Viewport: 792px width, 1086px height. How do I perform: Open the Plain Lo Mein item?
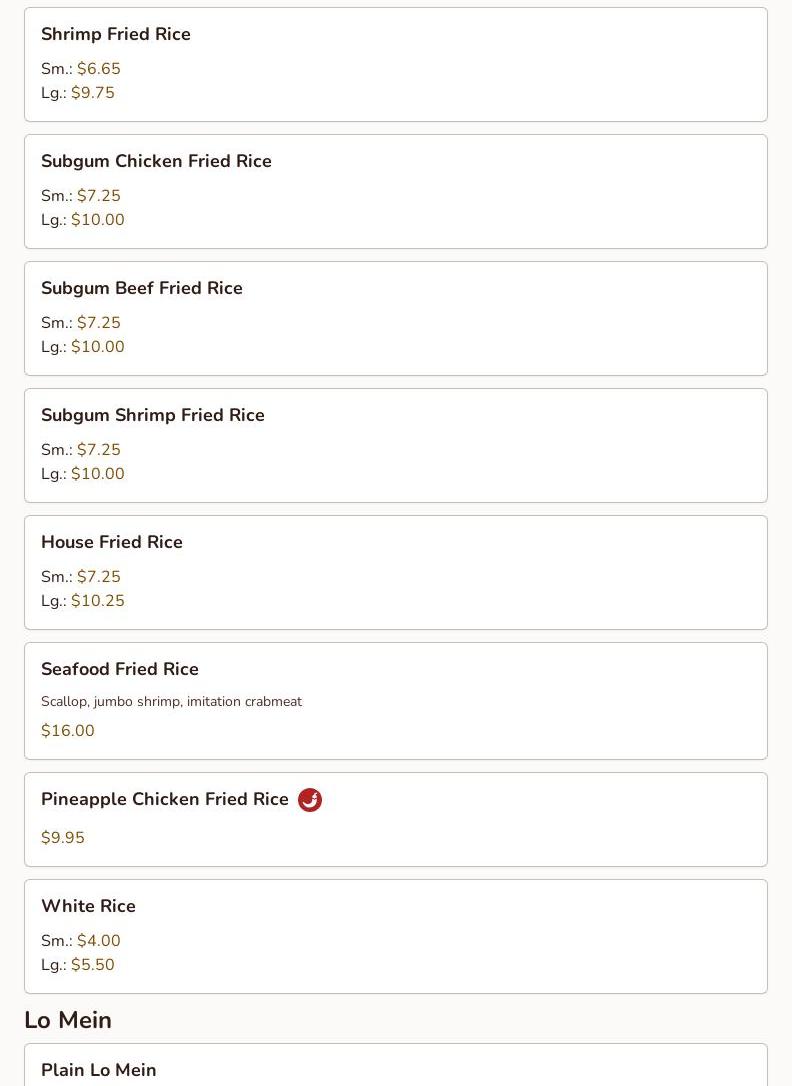[99, 1069]
